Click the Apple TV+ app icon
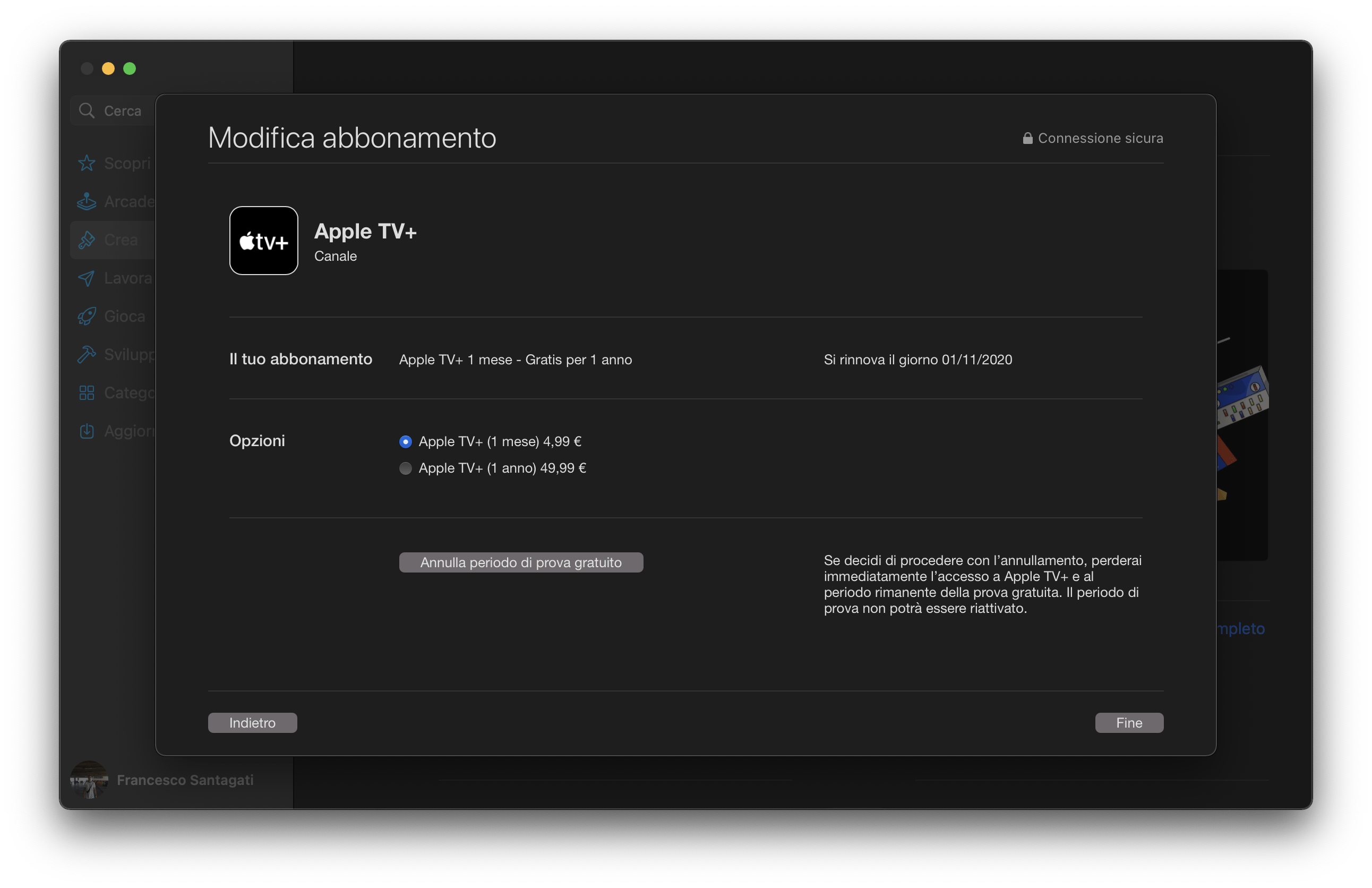The image size is (1372, 888). point(263,241)
